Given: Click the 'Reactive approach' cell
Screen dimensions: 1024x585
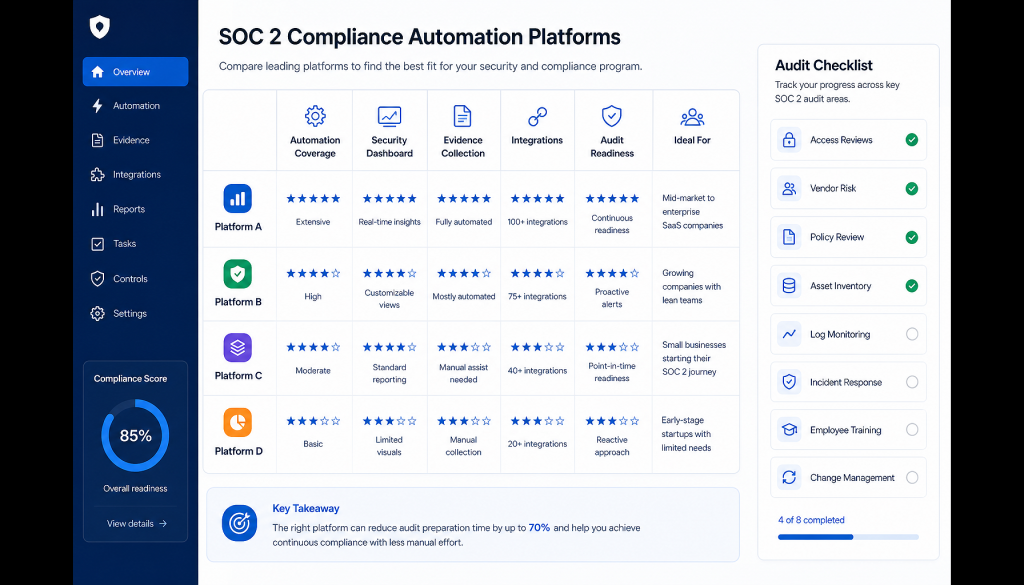Looking at the screenshot, I should (x=612, y=446).
